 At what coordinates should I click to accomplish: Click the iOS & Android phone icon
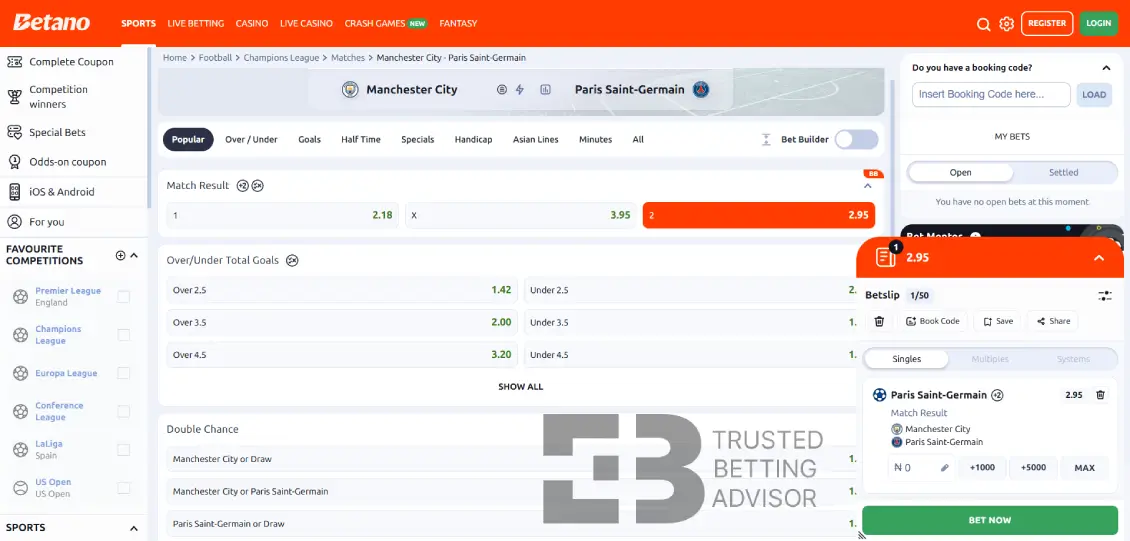pyautogui.click(x=14, y=192)
